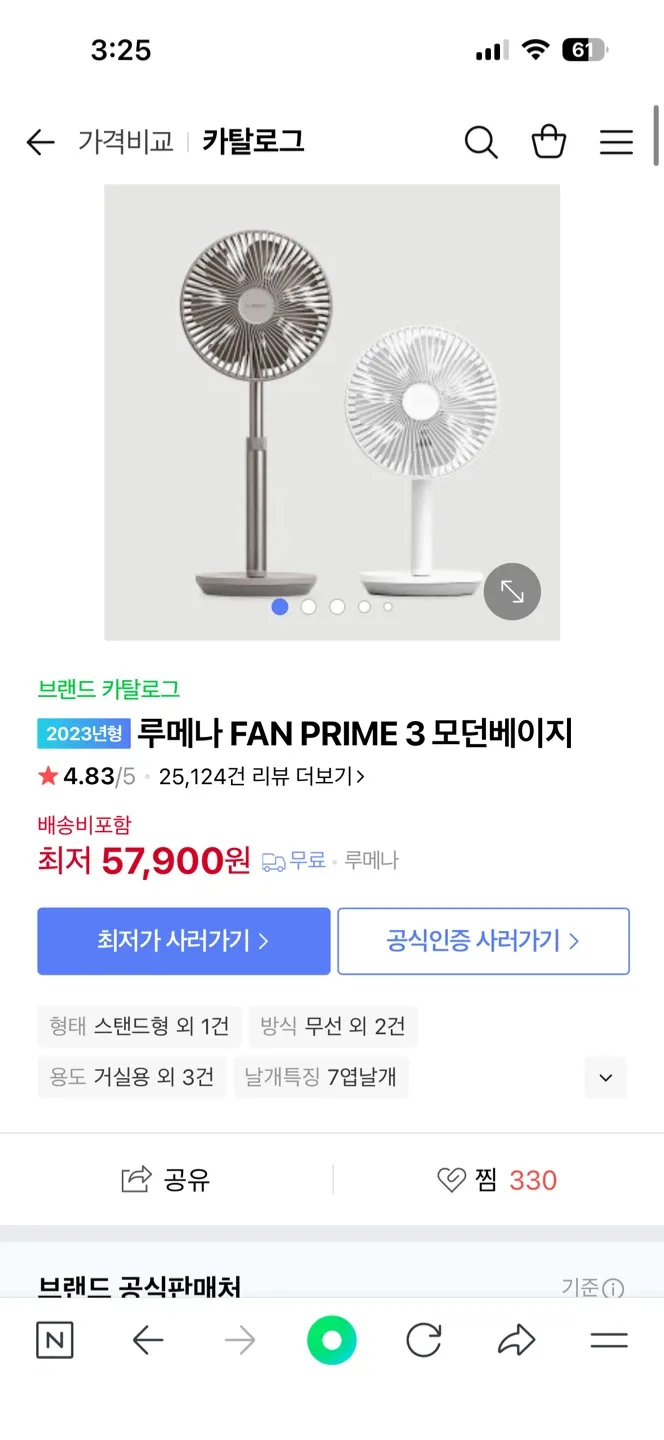Image resolution: width=664 pixels, height=1440 pixels.
Task: Select the 카탈로그 tab
Action: tap(253, 142)
